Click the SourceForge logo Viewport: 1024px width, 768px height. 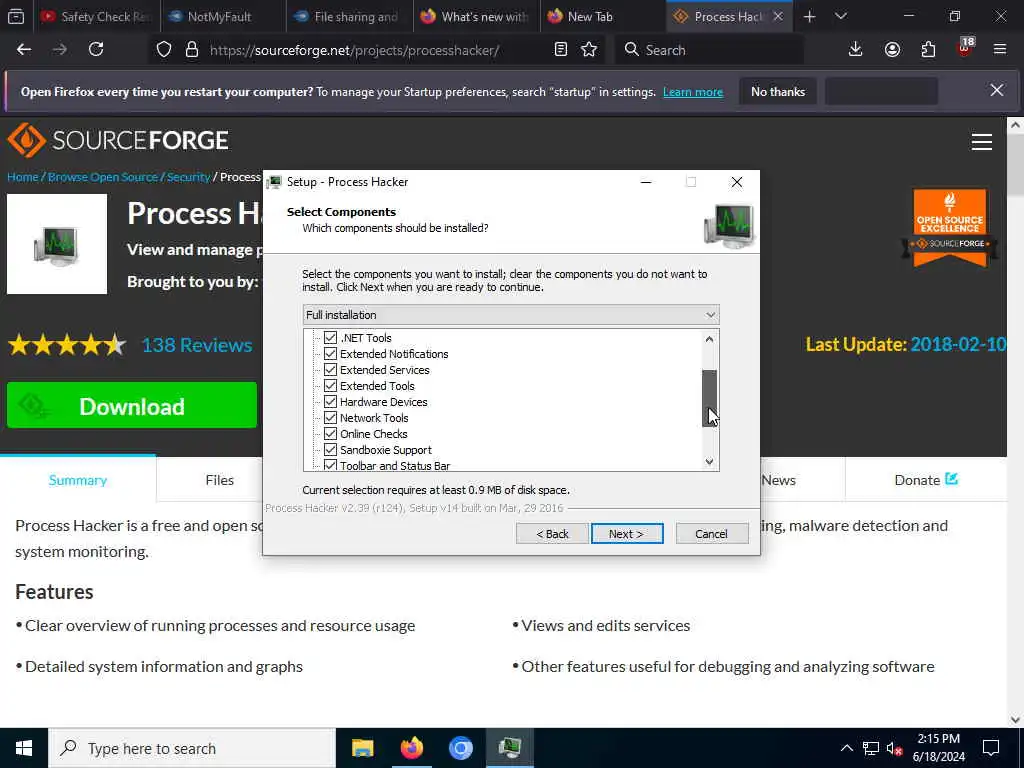click(118, 140)
